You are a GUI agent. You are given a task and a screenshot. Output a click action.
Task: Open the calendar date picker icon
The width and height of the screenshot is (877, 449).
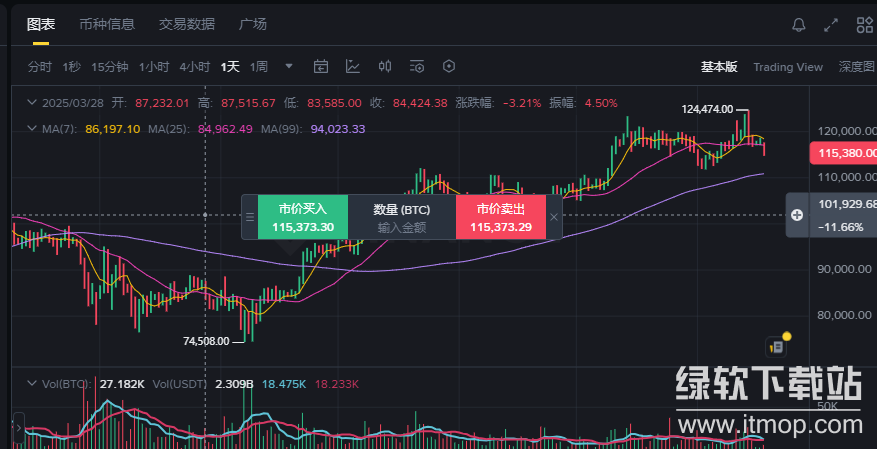pyautogui.click(x=321, y=67)
